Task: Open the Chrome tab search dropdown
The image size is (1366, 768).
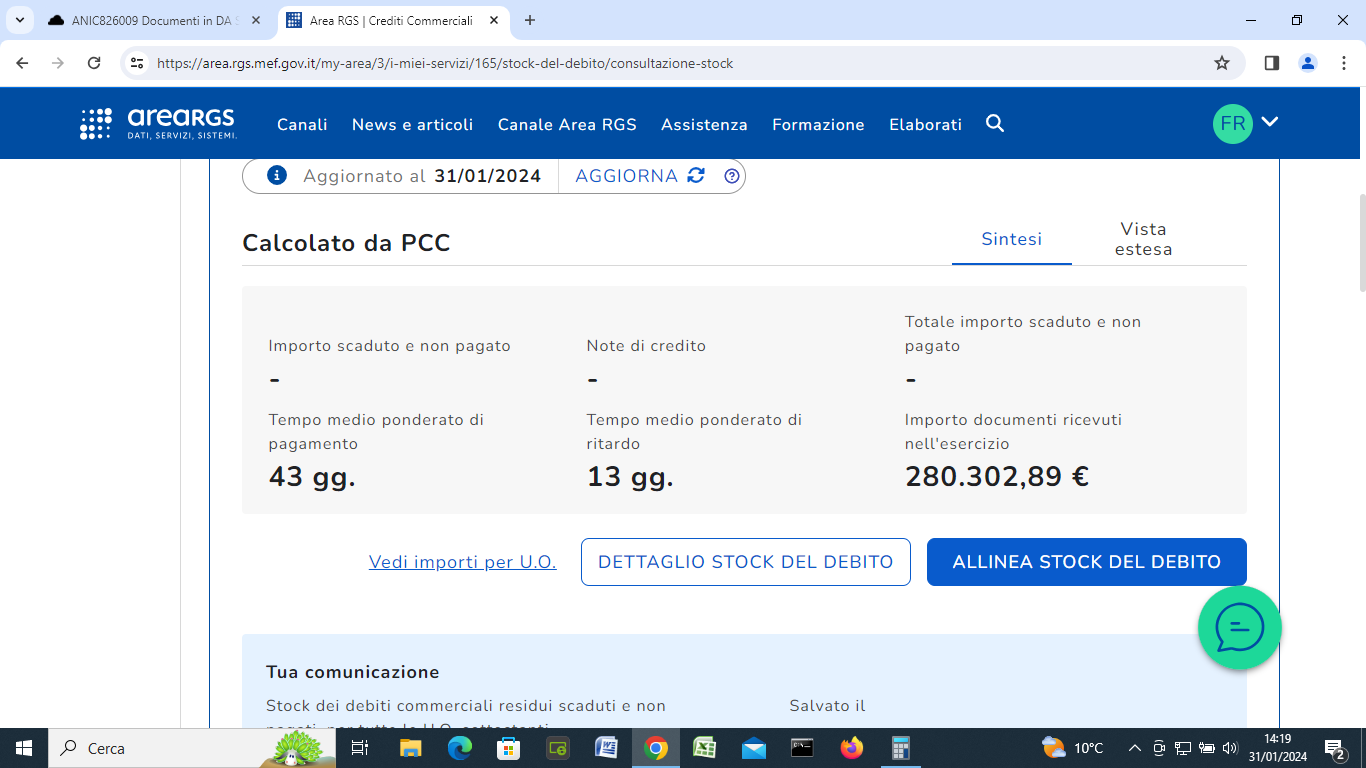Action: (19, 20)
